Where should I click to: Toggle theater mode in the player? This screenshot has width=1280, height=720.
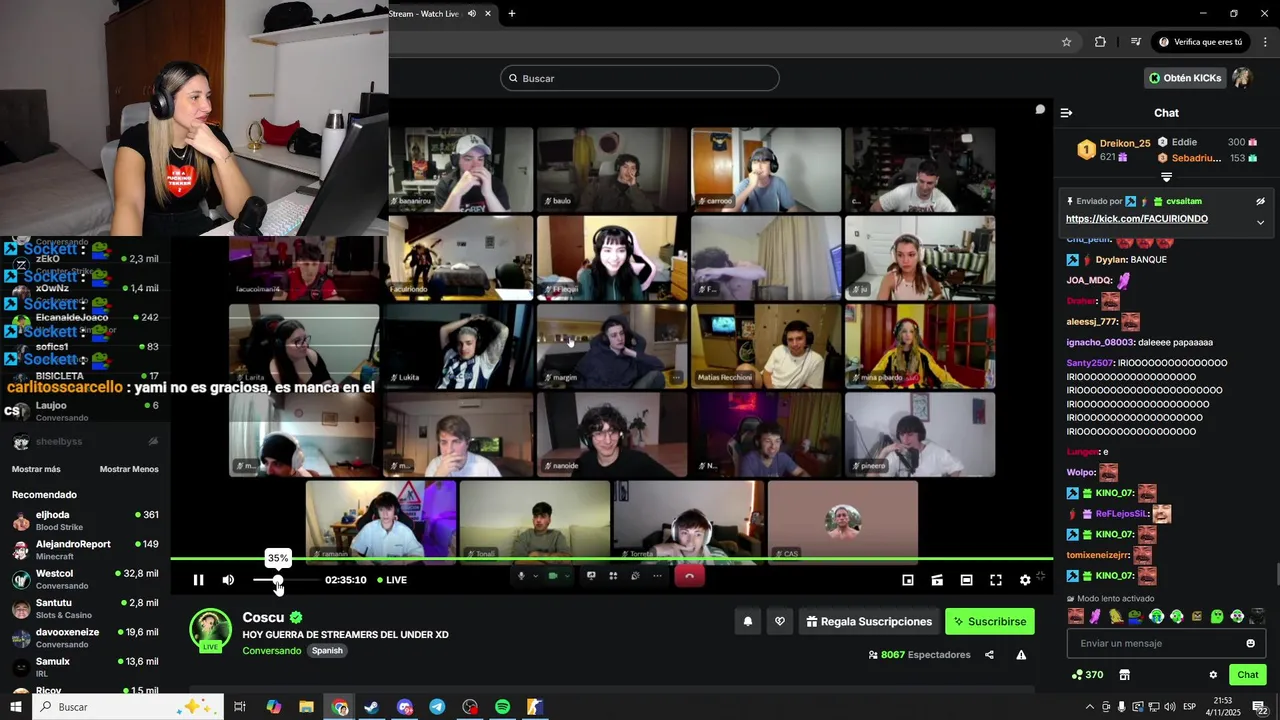point(966,580)
